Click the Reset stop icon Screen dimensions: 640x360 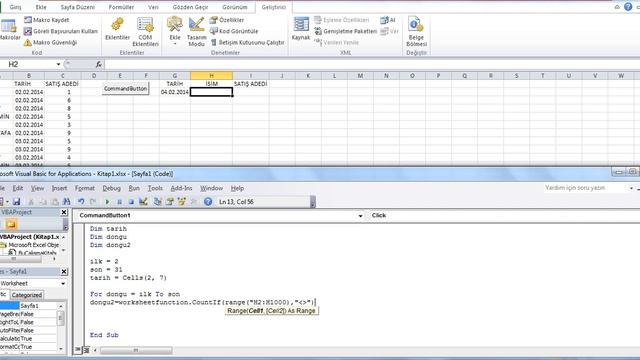click(x=131, y=202)
